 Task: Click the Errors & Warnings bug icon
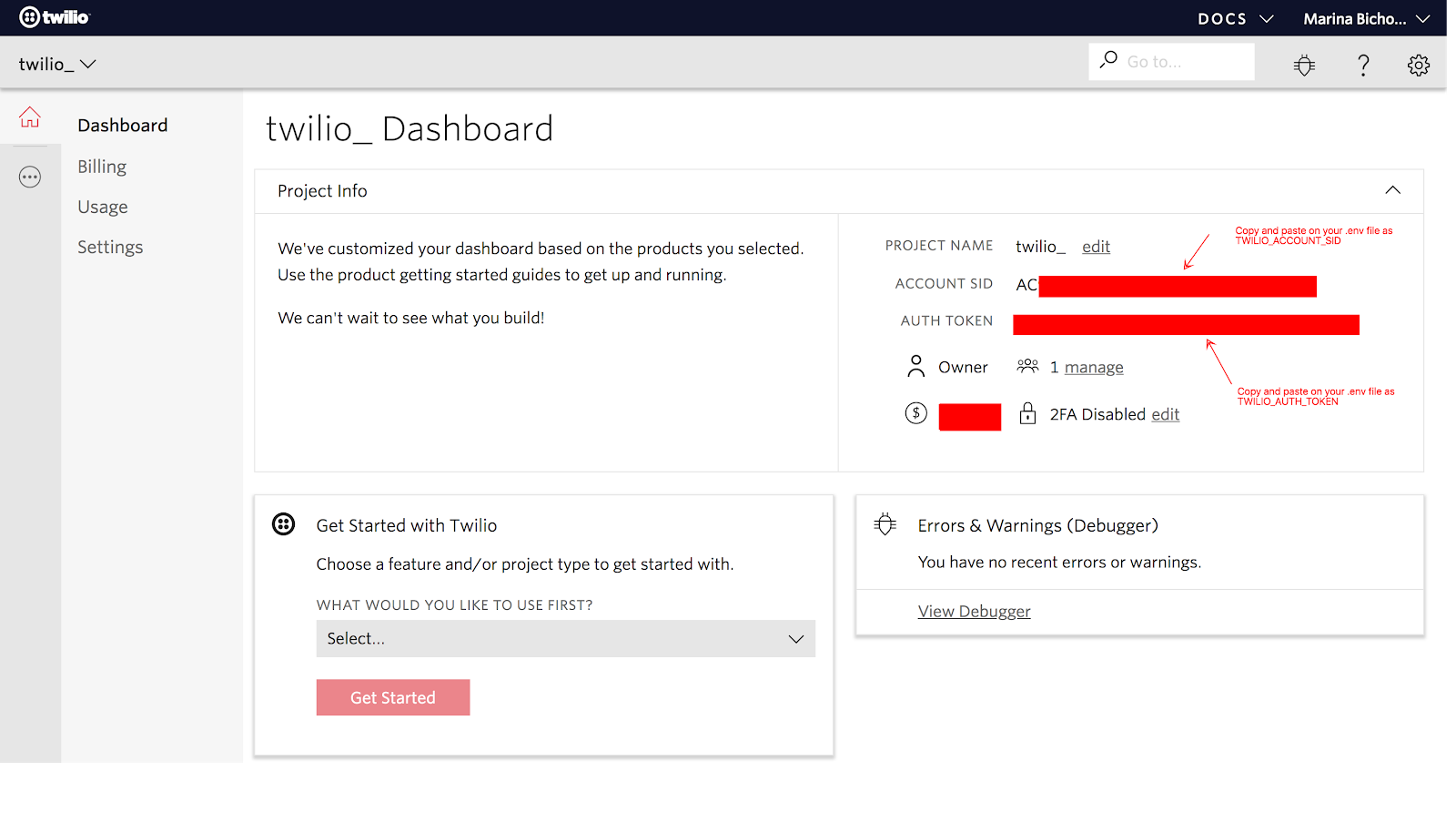coord(885,524)
